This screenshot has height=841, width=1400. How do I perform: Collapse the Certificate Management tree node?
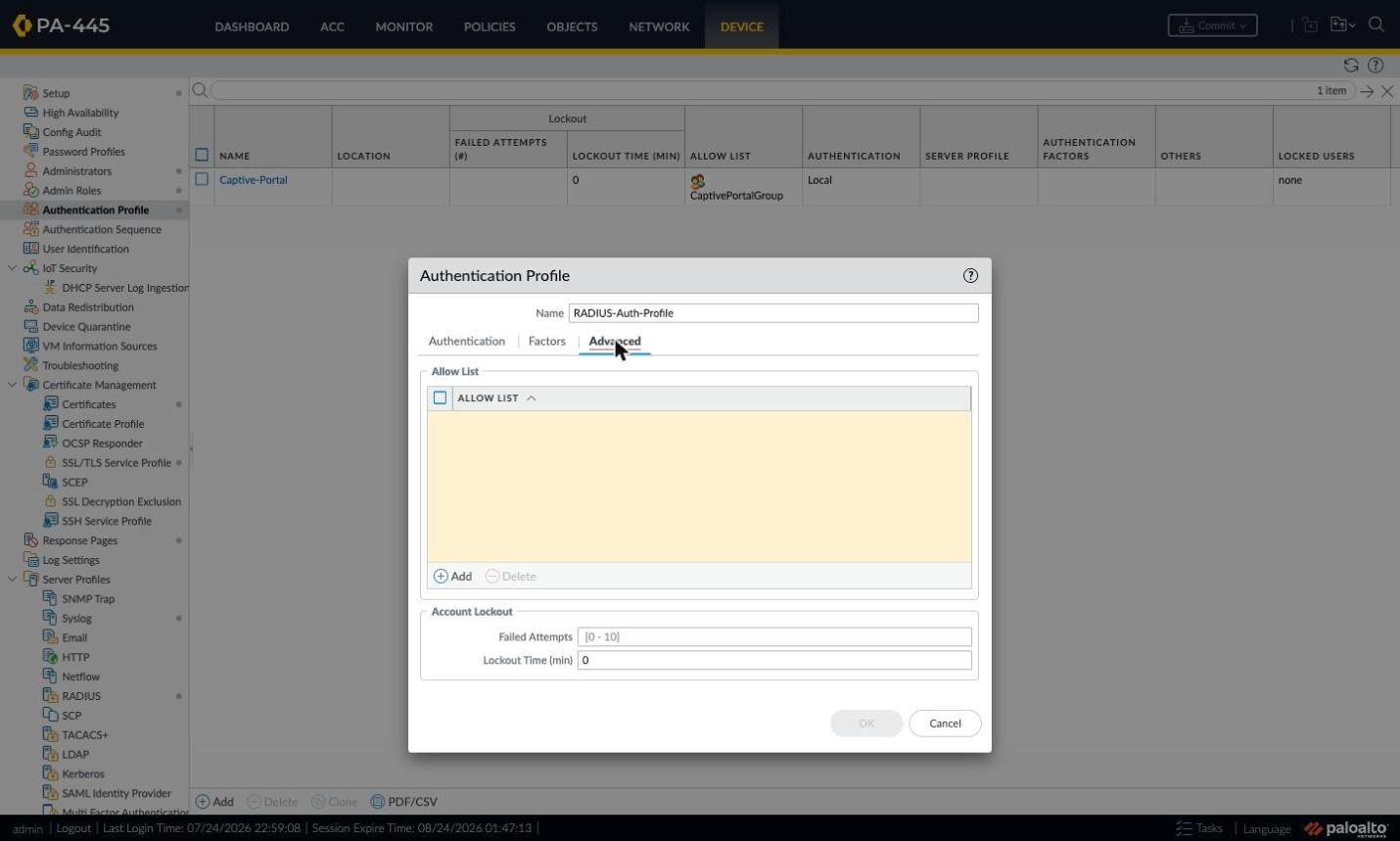[12, 385]
